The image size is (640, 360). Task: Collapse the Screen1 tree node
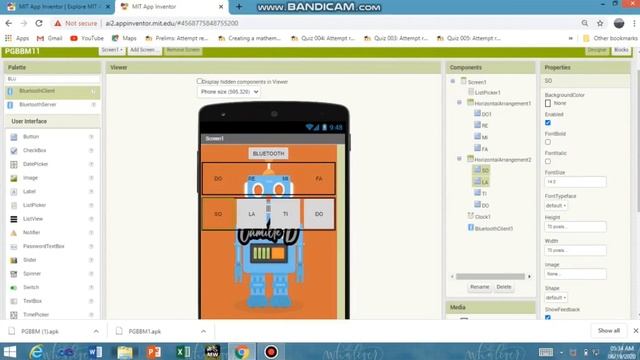tap(453, 81)
